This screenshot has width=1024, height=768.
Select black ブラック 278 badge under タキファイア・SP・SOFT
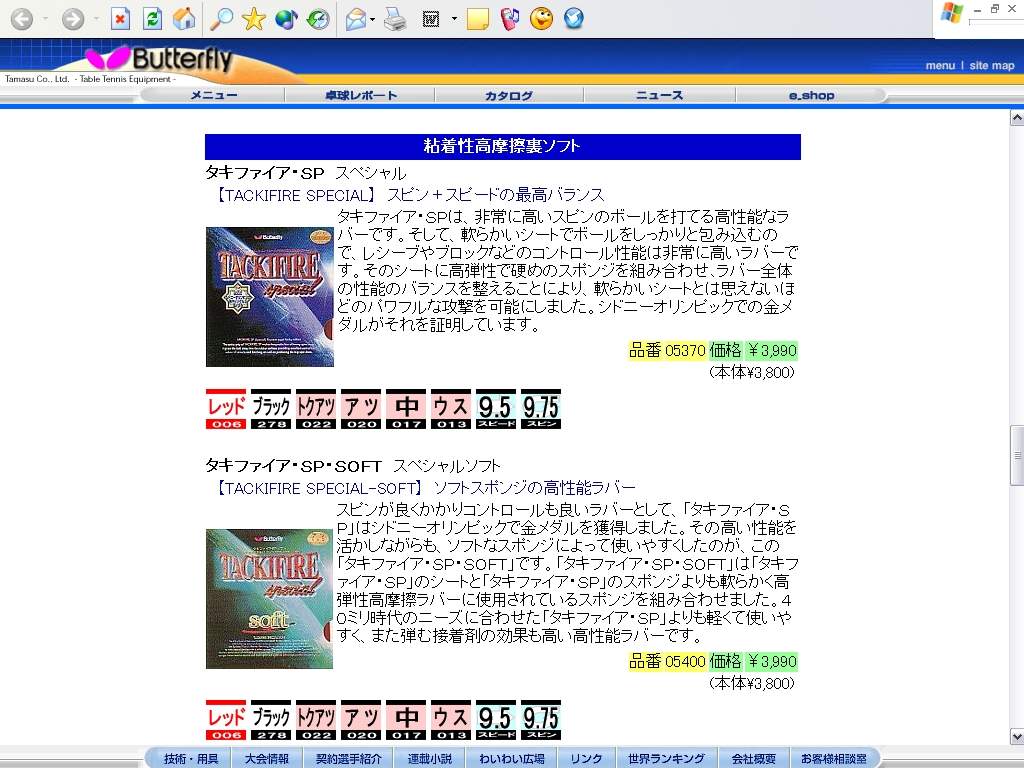[271, 720]
